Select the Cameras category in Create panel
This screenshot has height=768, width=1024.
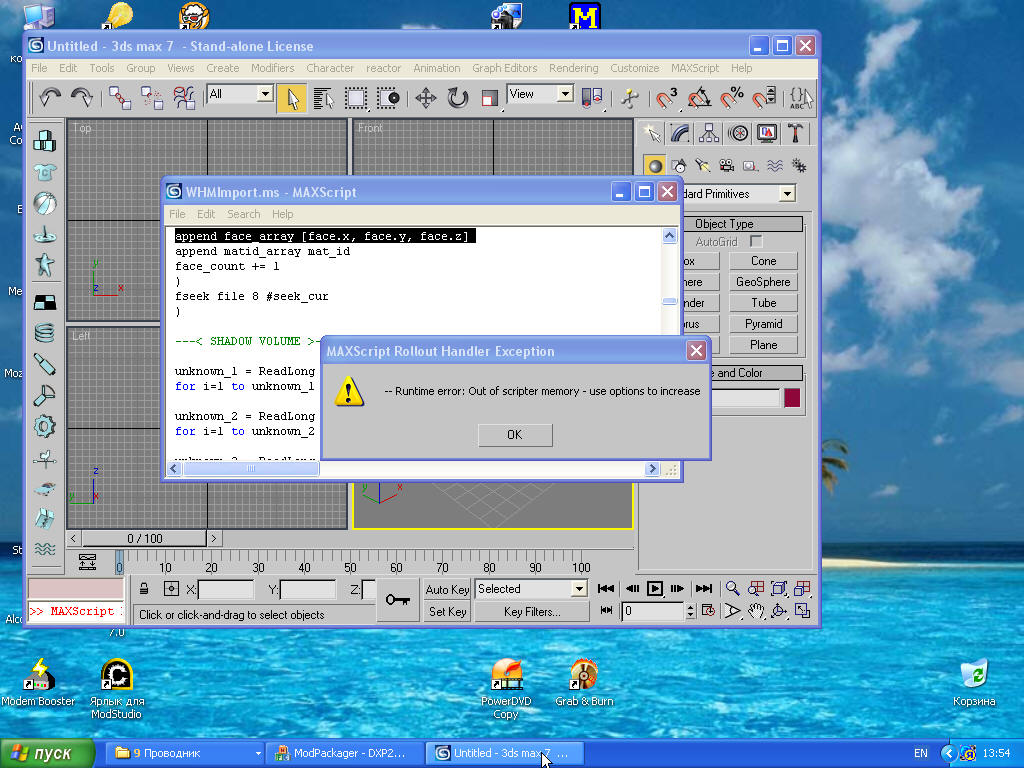[x=726, y=165]
